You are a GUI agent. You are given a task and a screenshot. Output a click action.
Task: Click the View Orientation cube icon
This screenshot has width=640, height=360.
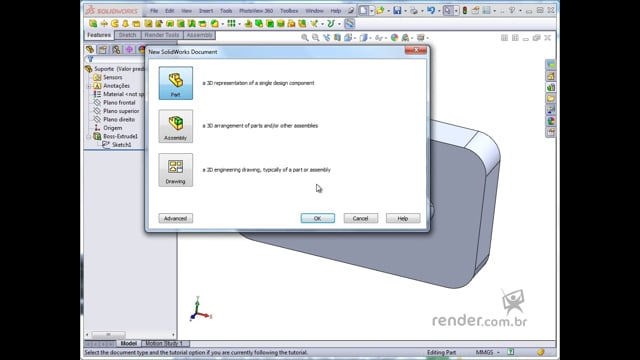pyautogui.click(x=348, y=38)
